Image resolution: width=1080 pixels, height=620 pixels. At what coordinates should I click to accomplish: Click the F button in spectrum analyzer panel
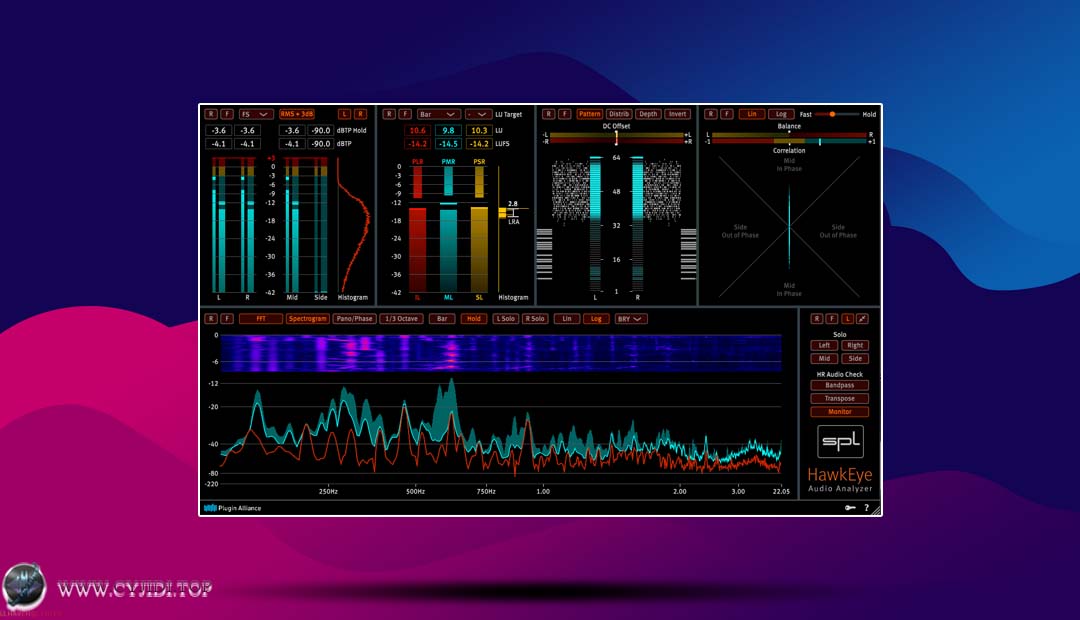pyautogui.click(x=227, y=319)
